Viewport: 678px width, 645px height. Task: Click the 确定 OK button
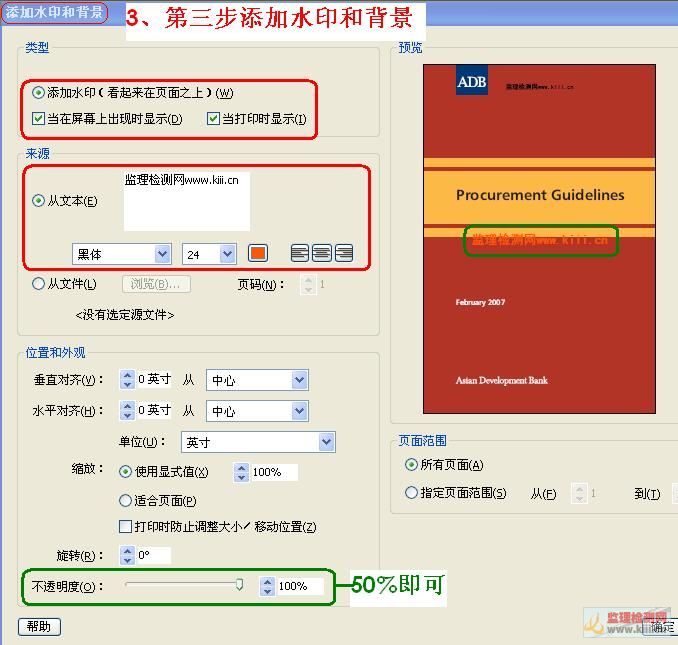(663, 627)
